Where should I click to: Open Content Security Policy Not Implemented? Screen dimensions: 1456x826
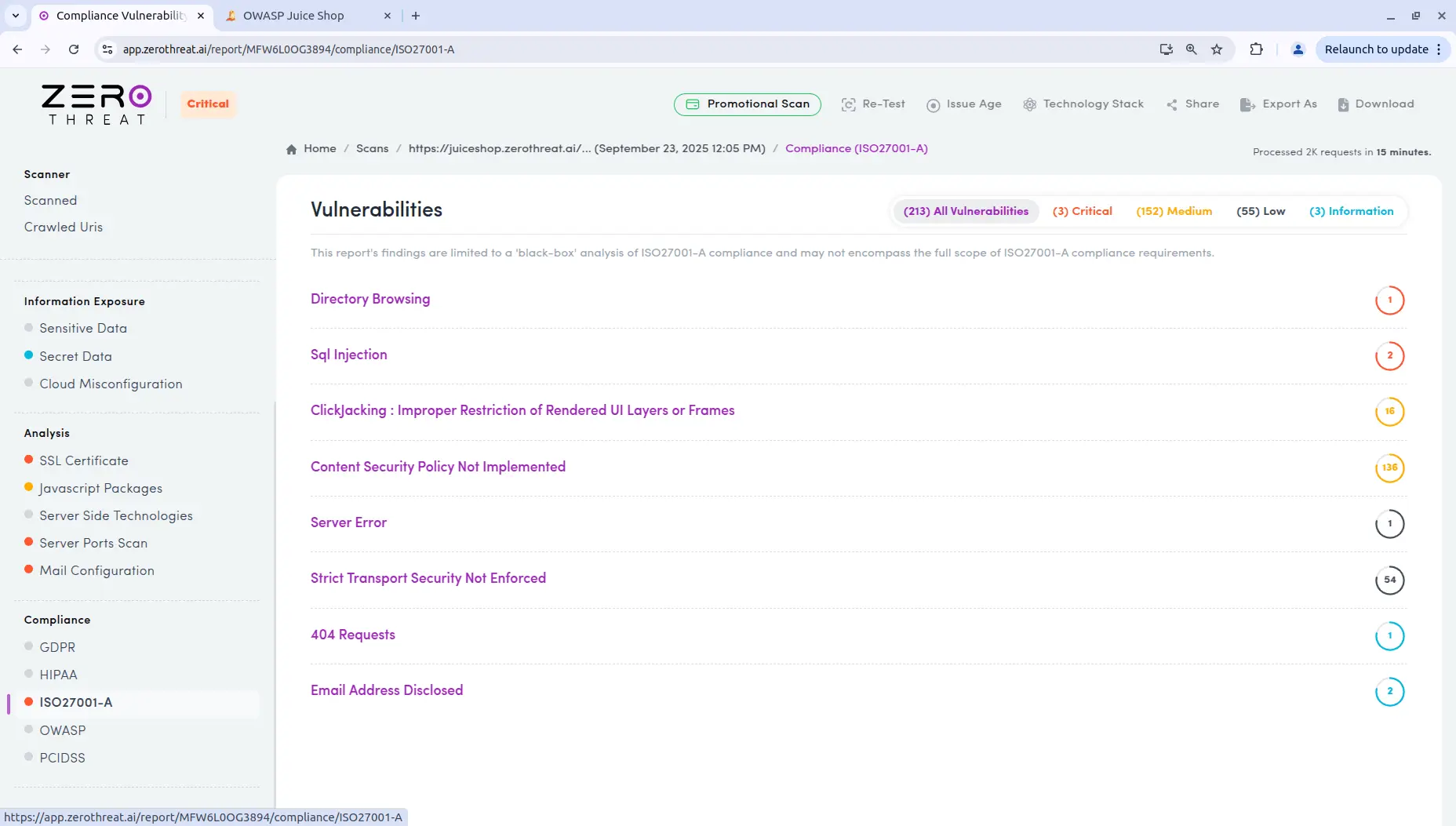(438, 468)
